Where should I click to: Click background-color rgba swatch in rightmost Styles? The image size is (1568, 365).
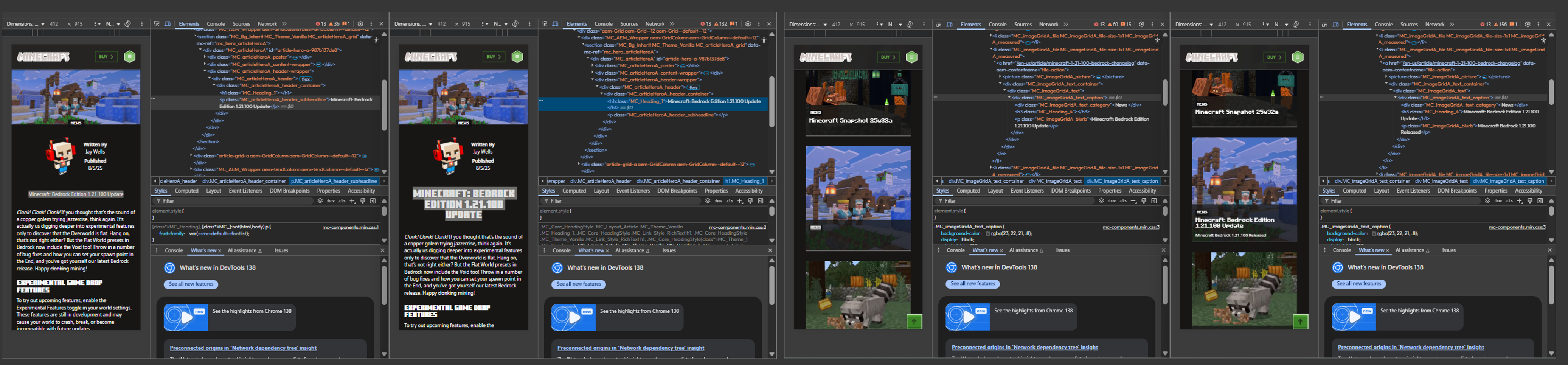[1374, 234]
